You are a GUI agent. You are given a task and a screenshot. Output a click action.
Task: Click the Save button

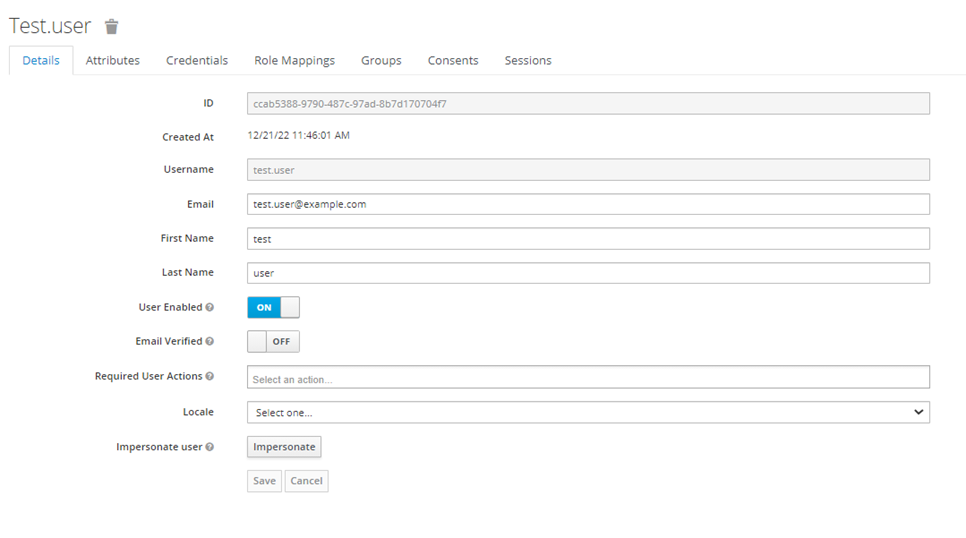tap(264, 481)
